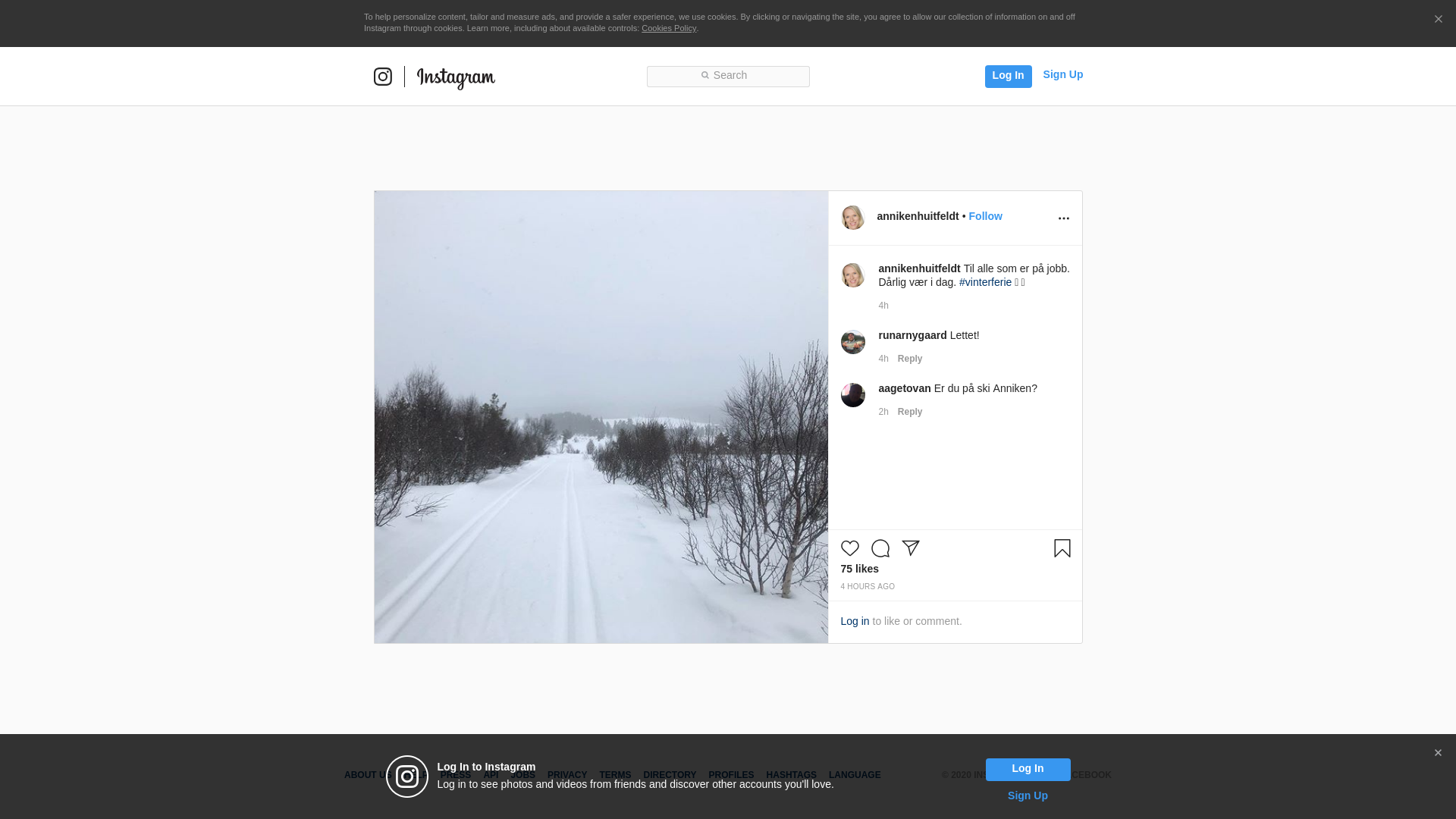The height and width of the screenshot is (819, 1456).
Task: Click the comment speech bubble icon
Action: 880,548
